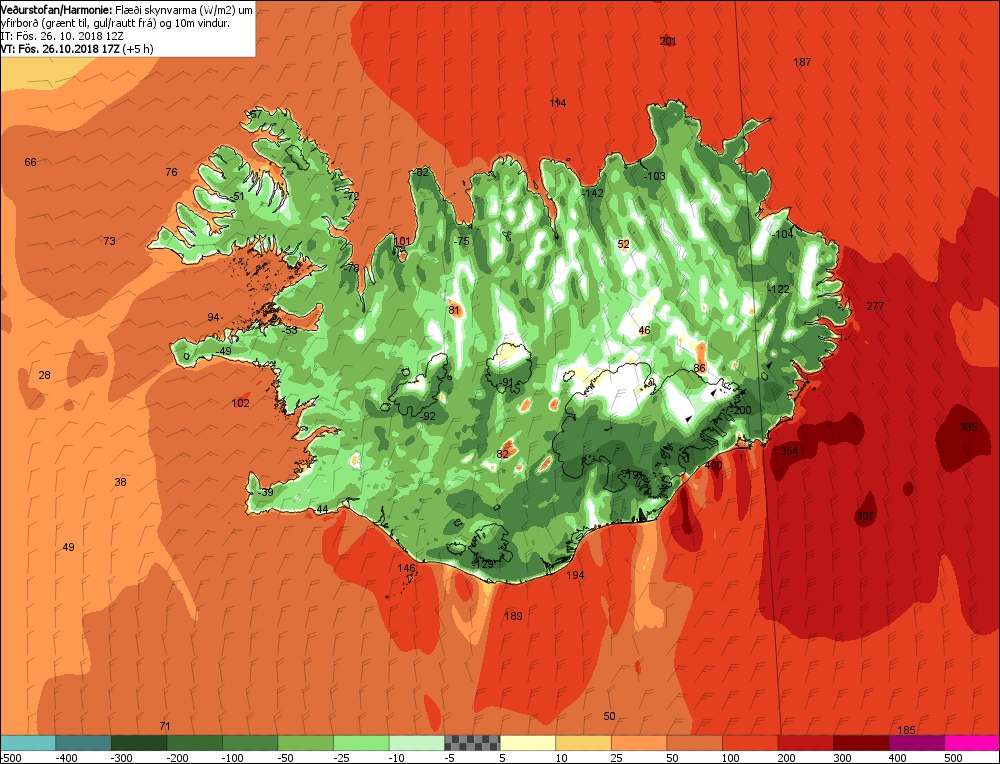Click the ocean value 189 south of Iceland
The image size is (1000, 764).
pyautogui.click(x=513, y=616)
